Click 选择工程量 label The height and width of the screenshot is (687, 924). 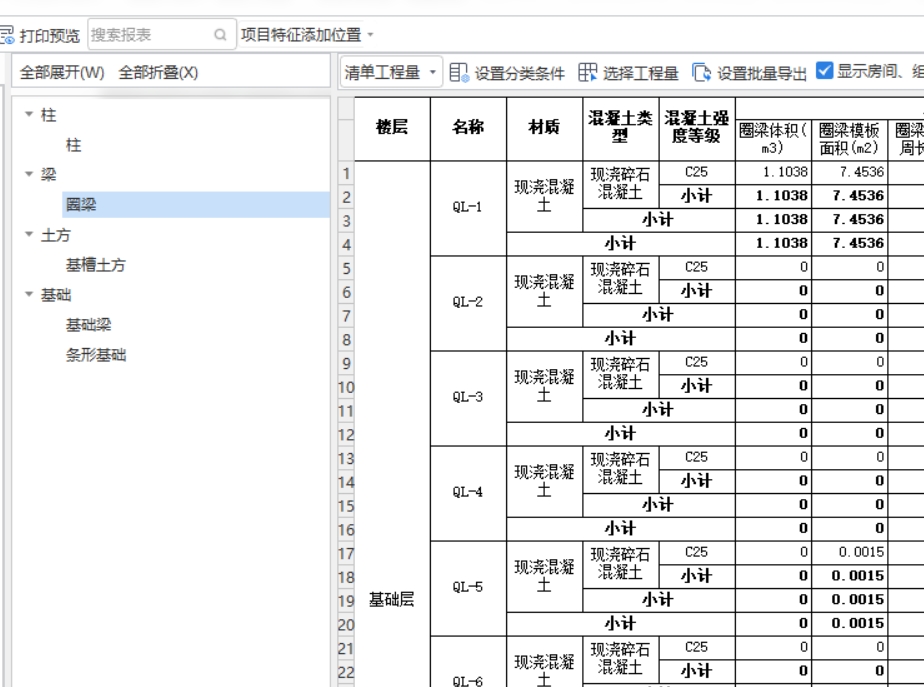[x=641, y=73]
